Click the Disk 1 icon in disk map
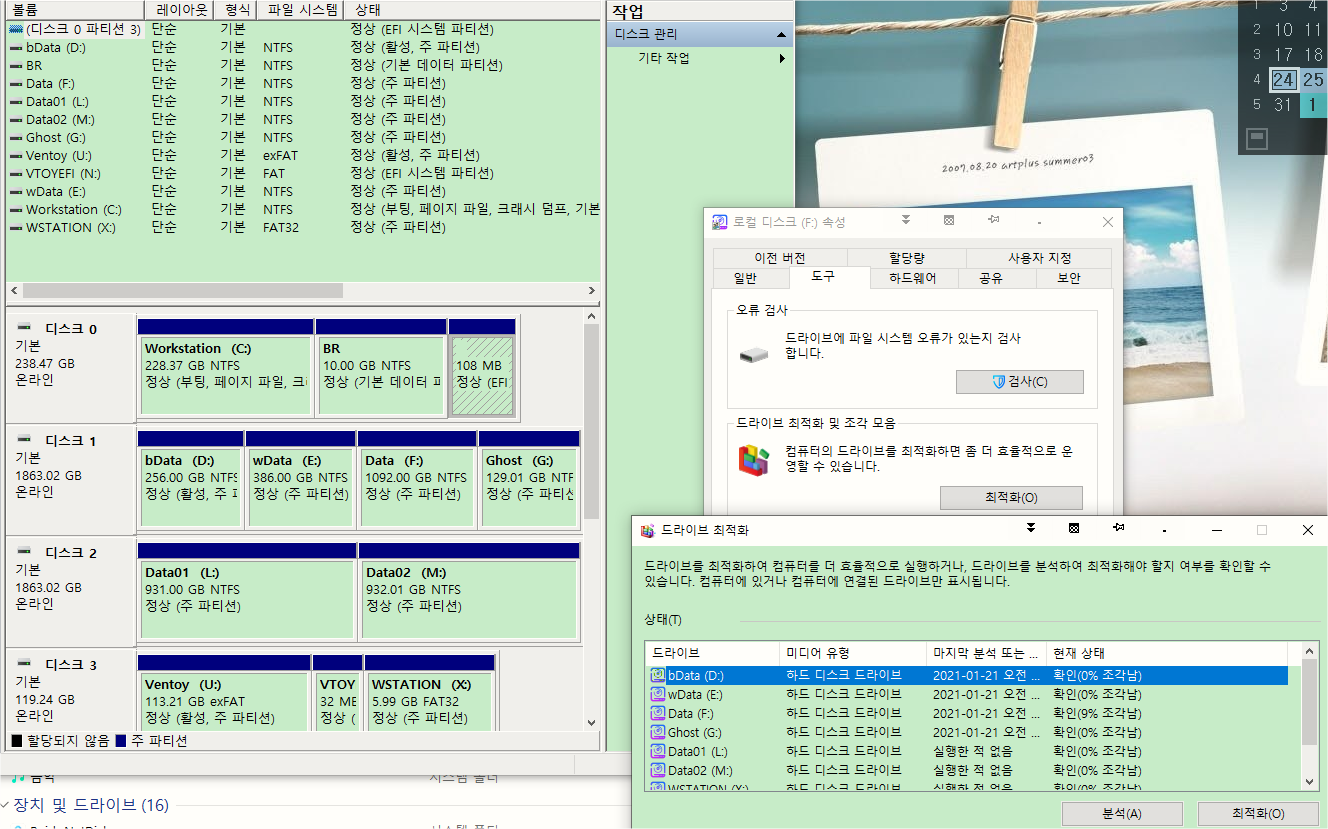Viewport: 1328px width, 829px height. (25, 440)
